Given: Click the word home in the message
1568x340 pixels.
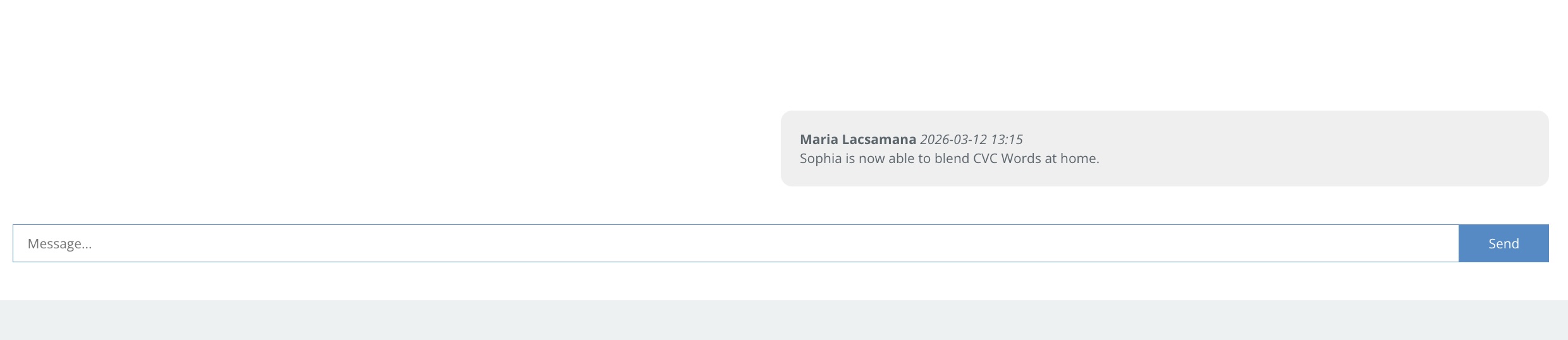Looking at the screenshot, I should click(1079, 159).
